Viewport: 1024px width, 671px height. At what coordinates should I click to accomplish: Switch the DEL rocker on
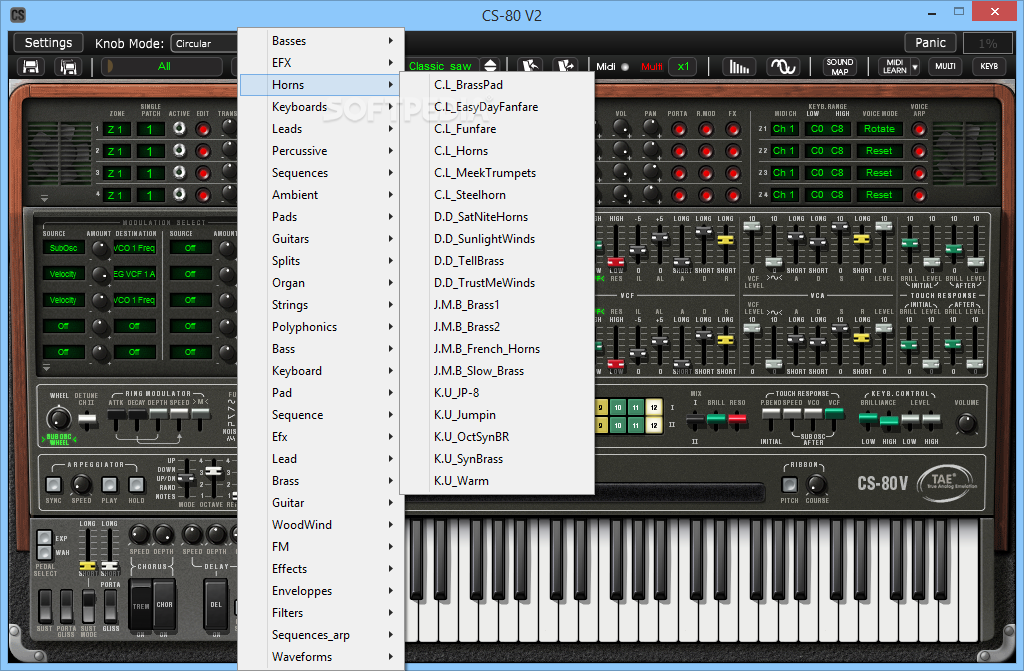pos(216,605)
